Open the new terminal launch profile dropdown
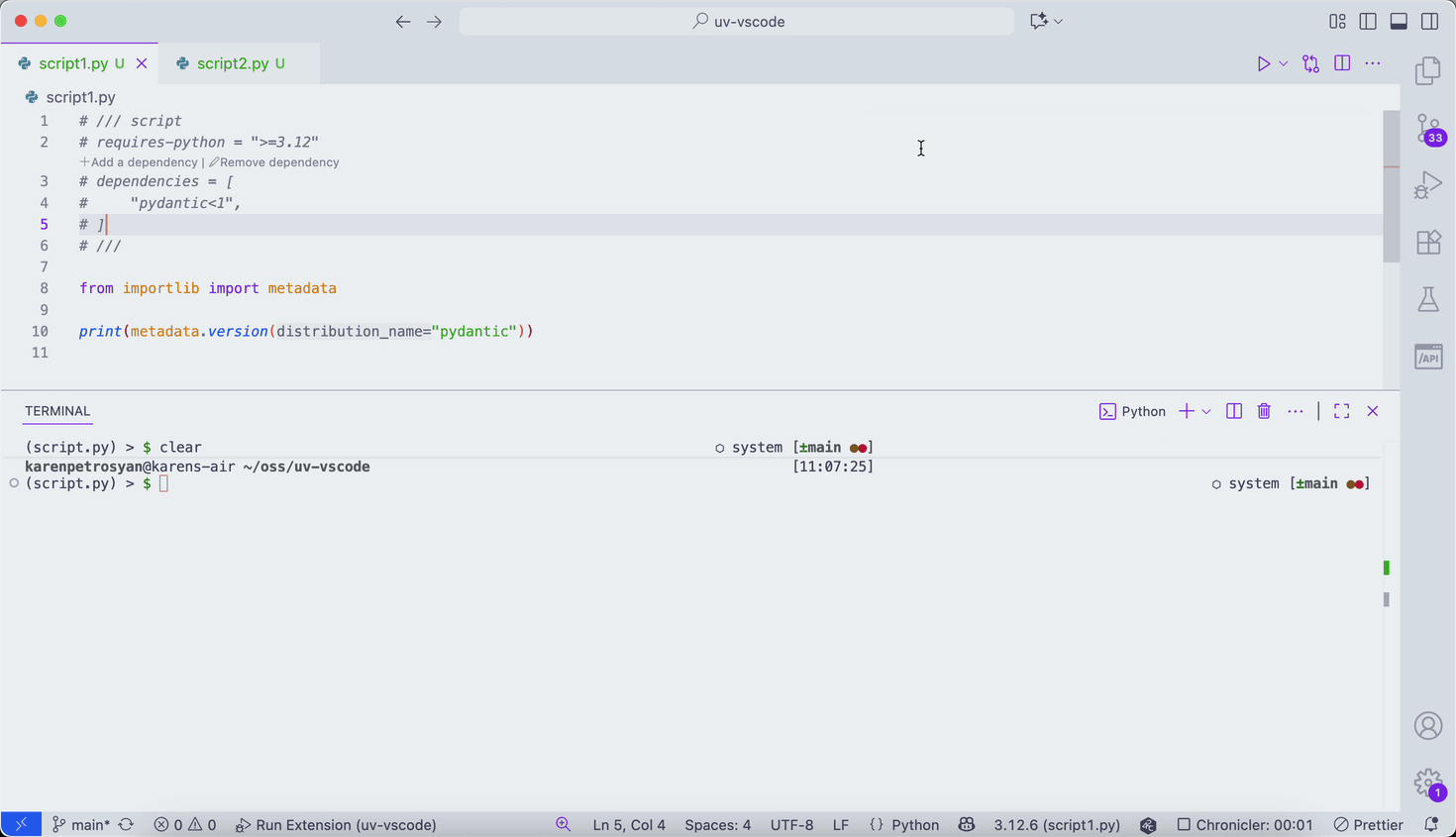 tap(1206, 411)
